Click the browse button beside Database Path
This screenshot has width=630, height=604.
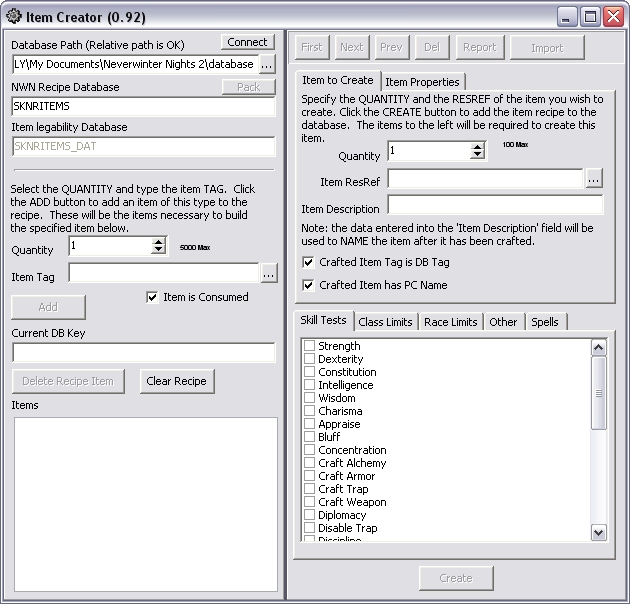pyautogui.click(x=266, y=64)
